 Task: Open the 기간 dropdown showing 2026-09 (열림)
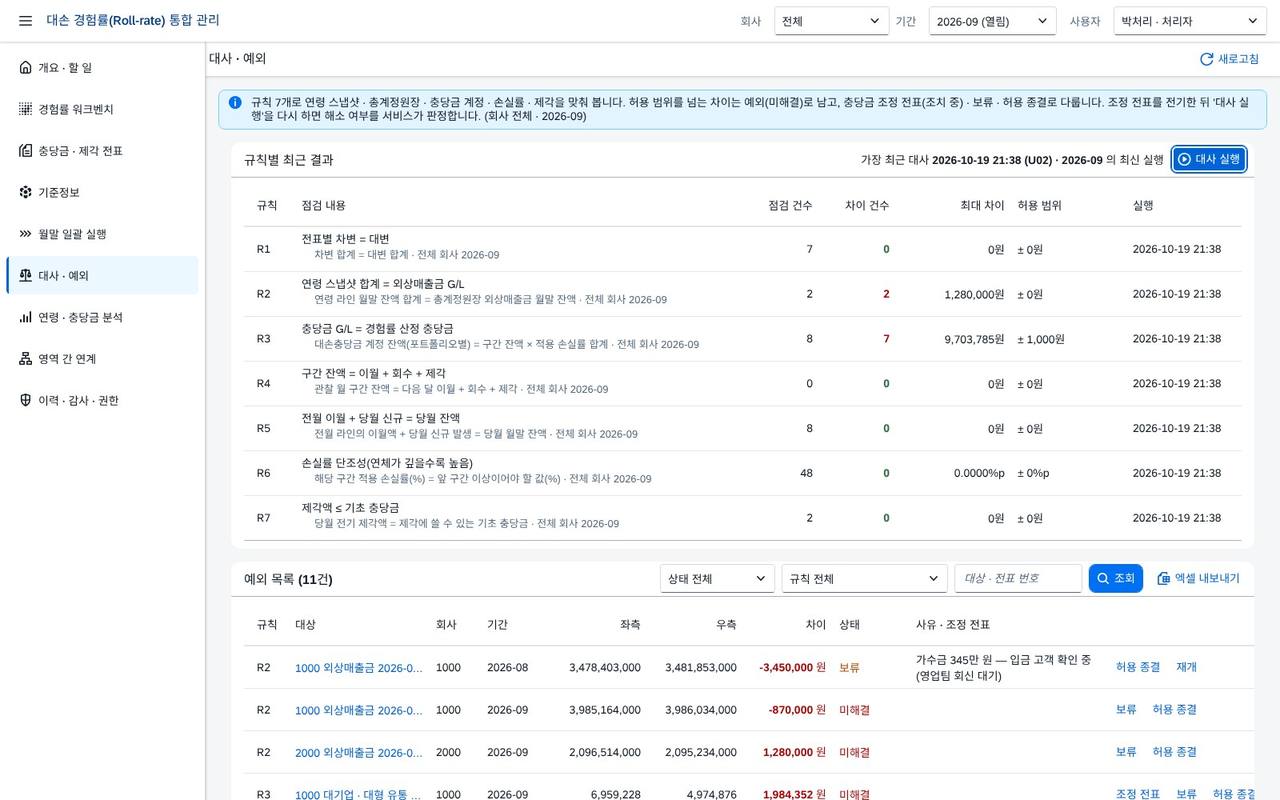[992, 21]
